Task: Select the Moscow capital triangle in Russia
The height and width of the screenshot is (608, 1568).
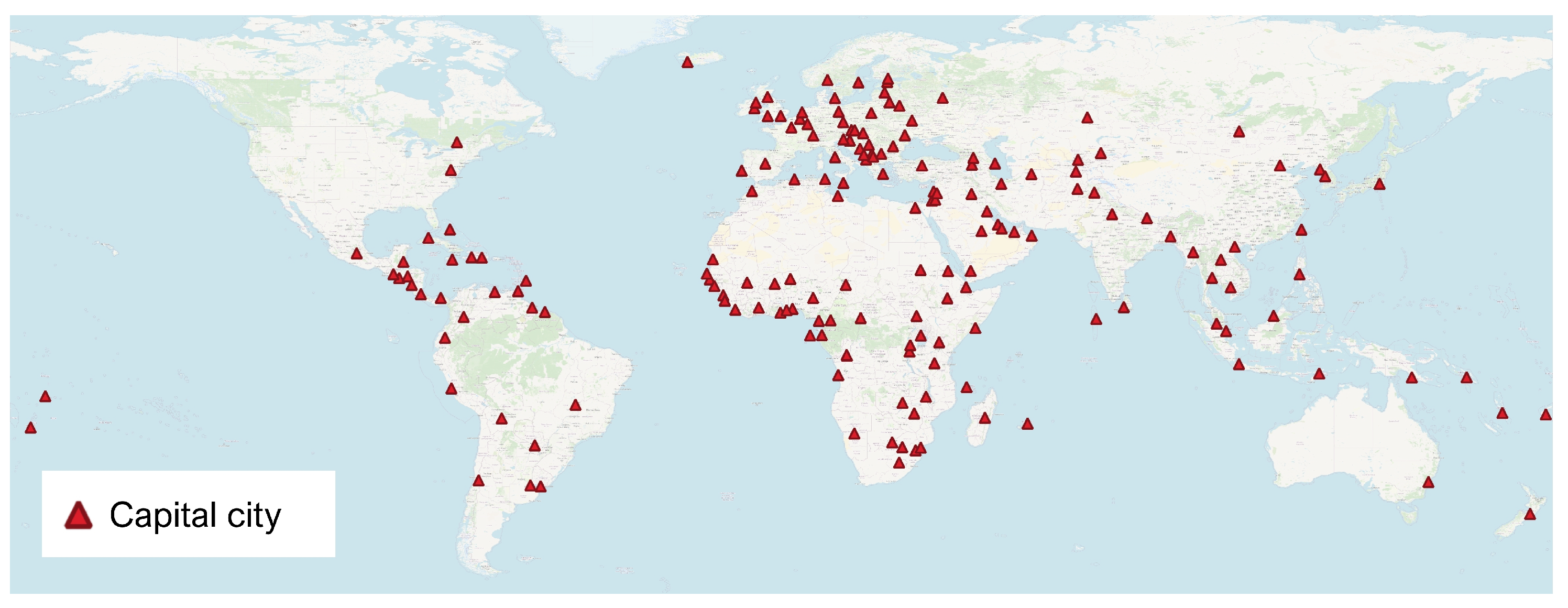Action: pos(942,98)
